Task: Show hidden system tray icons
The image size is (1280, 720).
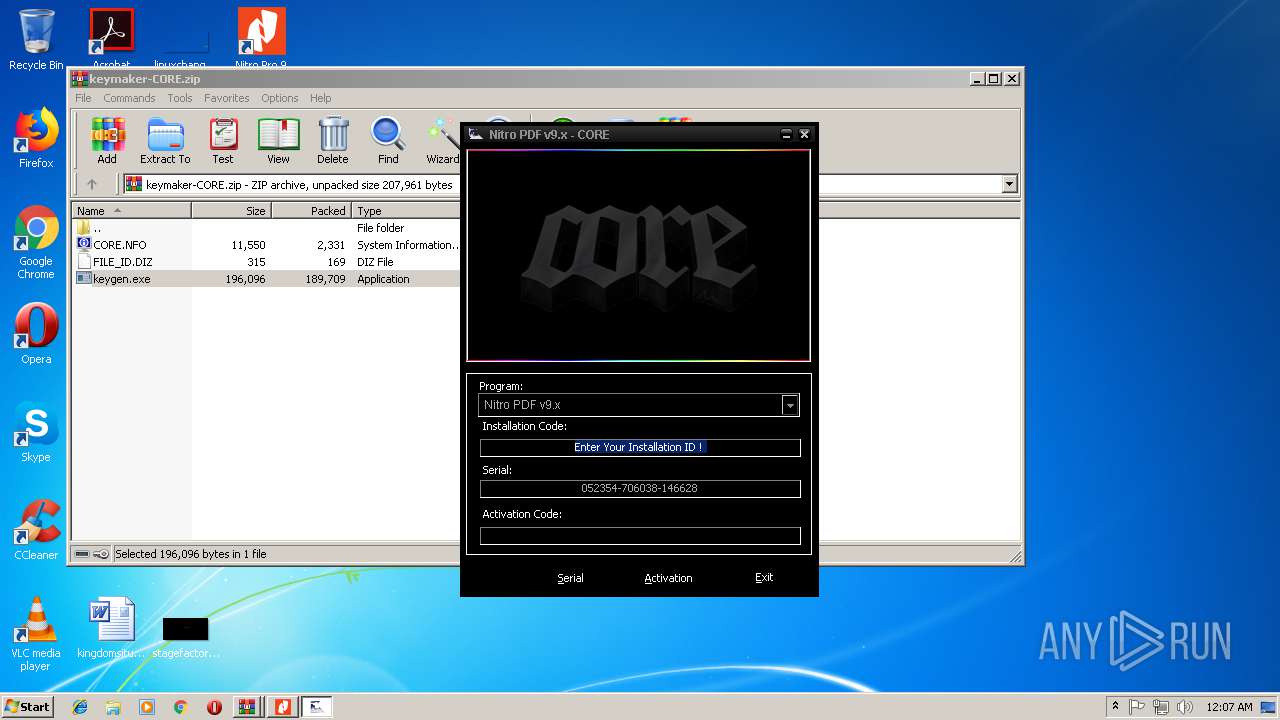Action: coord(1115,707)
